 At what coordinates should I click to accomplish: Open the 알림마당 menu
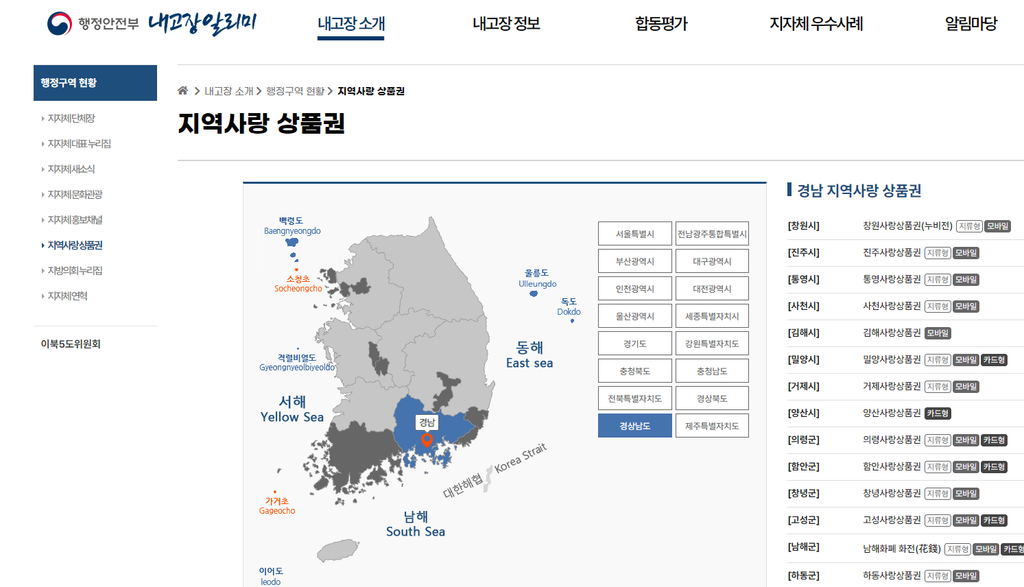(x=971, y=24)
